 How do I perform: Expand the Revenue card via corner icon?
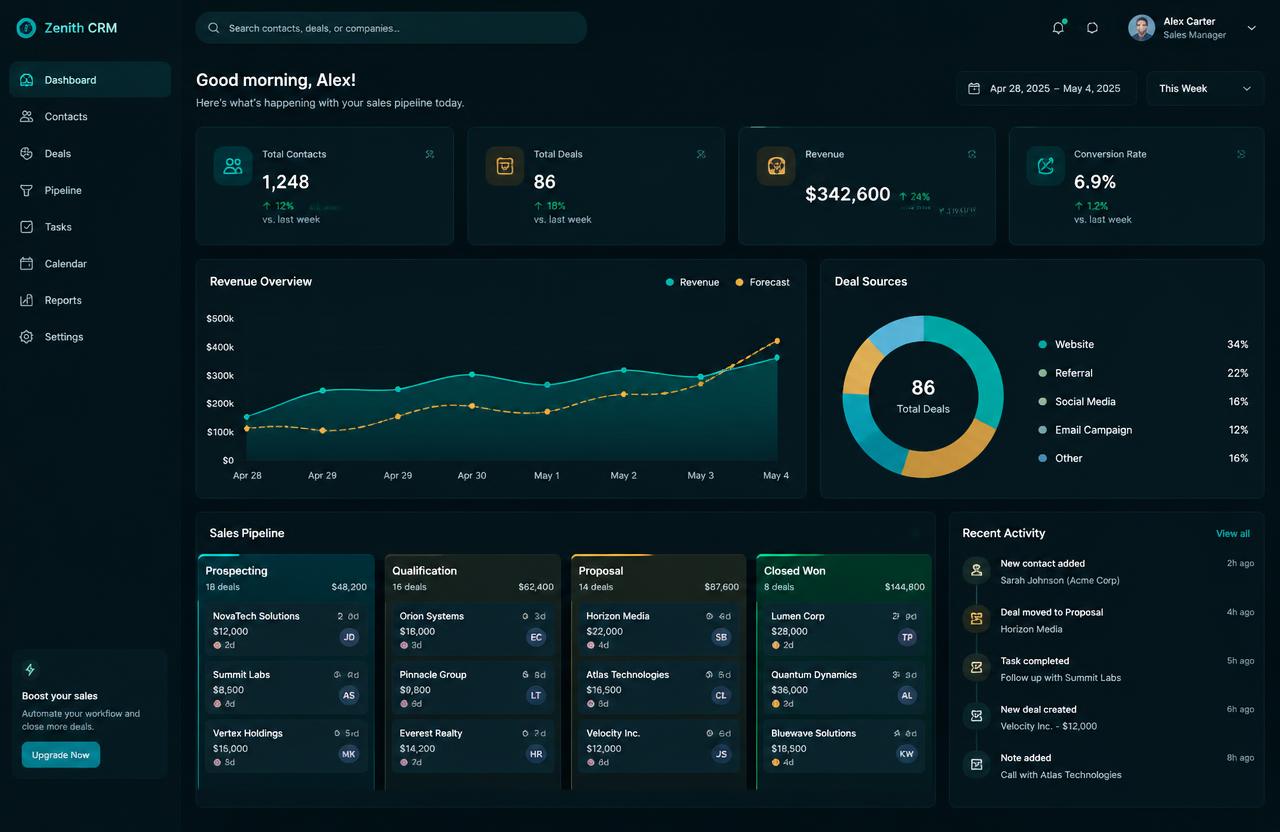click(972, 154)
